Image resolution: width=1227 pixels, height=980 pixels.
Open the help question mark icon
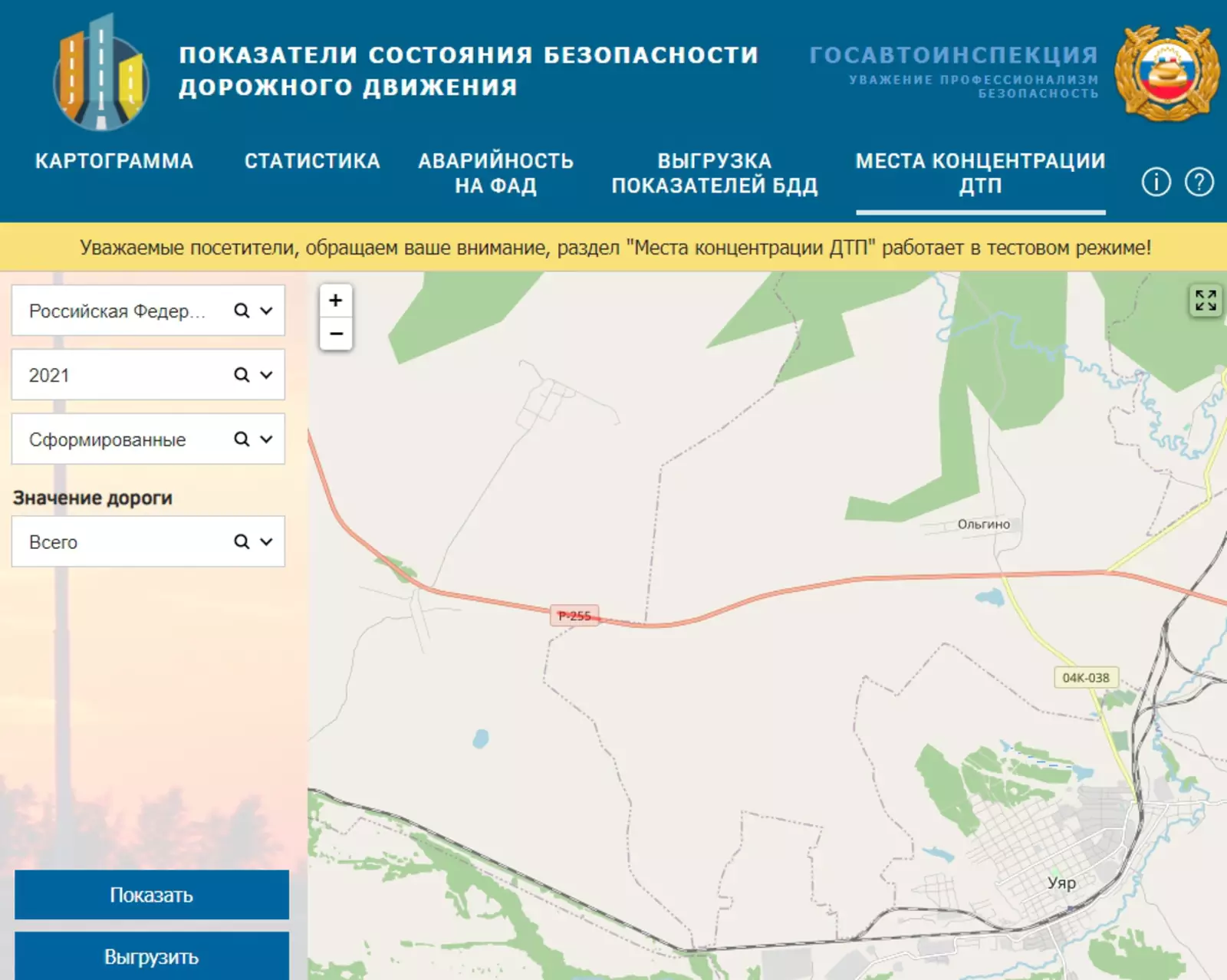1199,183
